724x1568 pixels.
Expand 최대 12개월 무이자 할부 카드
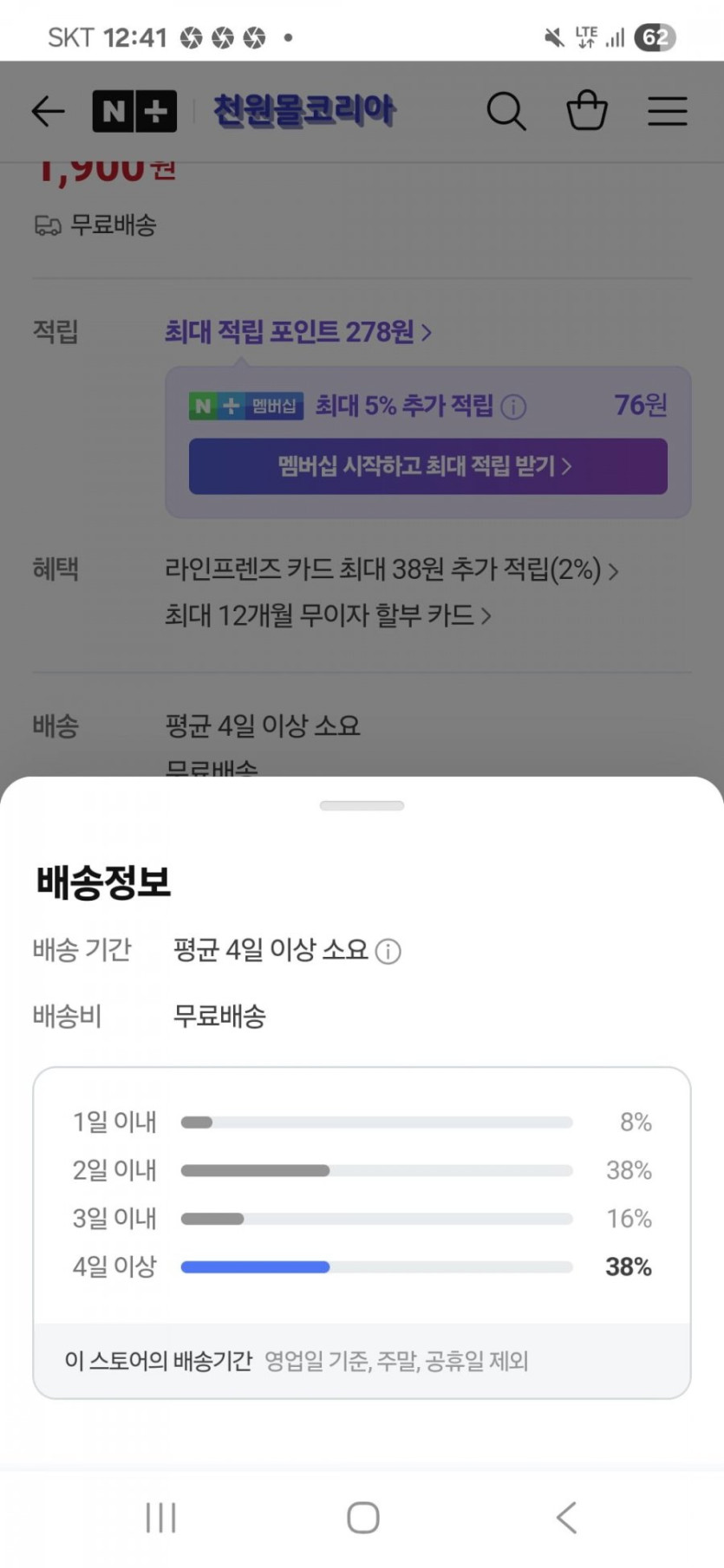tap(328, 616)
